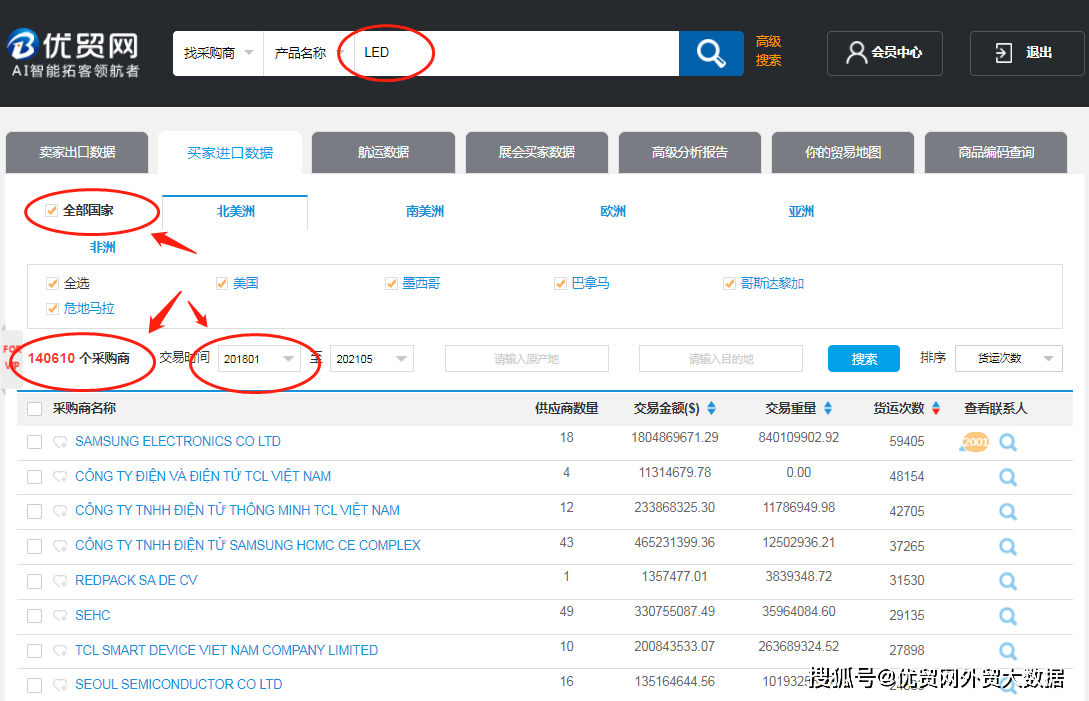Toggle the 全选 select-all checkbox
Viewport: 1089px width, 701px height.
[x=52, y=283]
